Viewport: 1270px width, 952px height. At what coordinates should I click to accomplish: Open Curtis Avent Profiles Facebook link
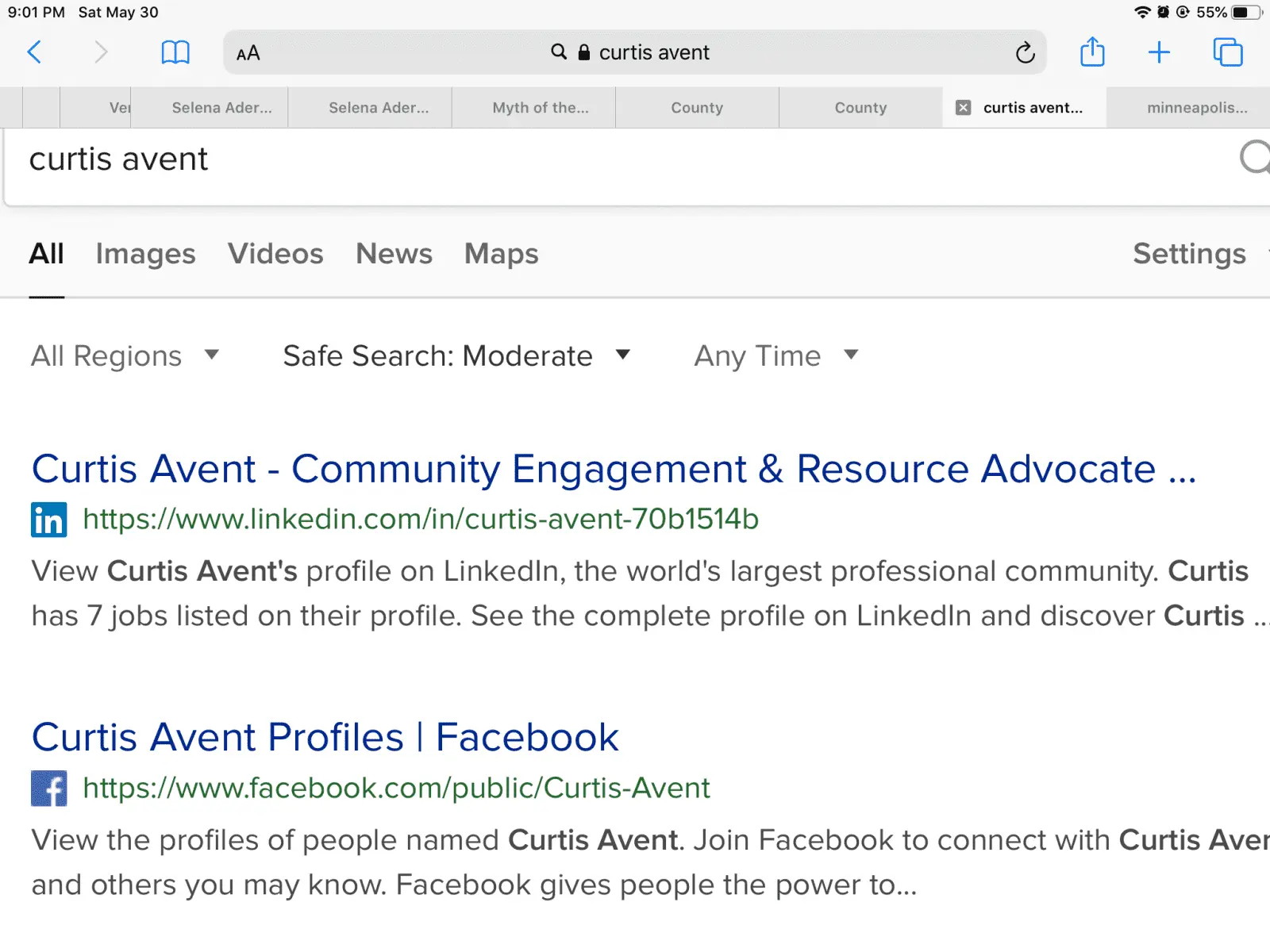[325, 737]
